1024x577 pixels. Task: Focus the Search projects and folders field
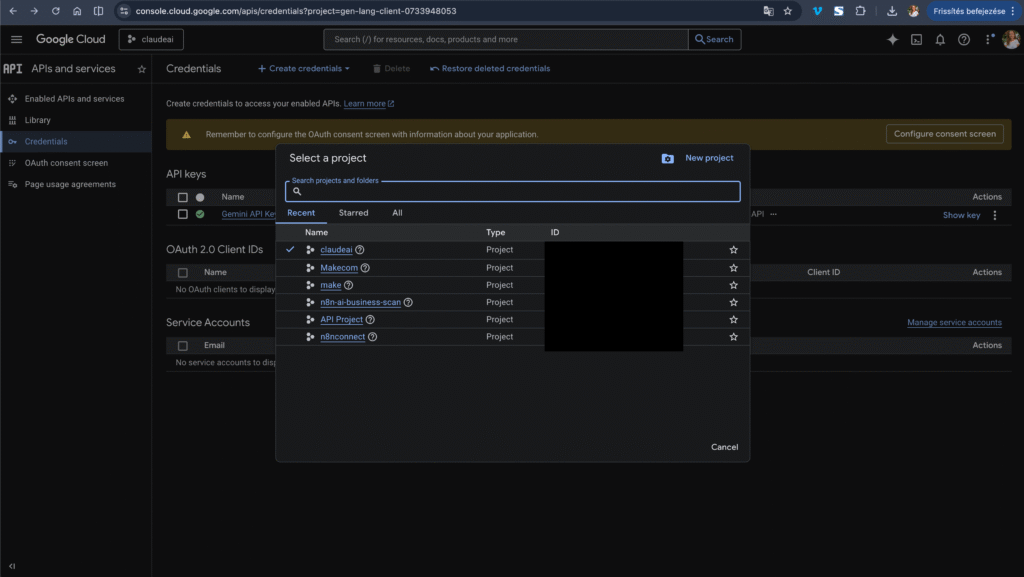click(512, 192)
